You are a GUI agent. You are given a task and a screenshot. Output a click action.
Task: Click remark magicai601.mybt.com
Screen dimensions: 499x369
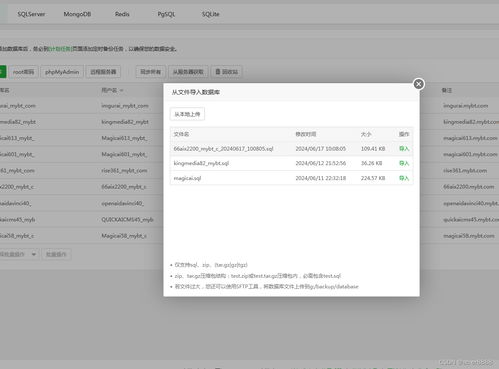(470, 154)
